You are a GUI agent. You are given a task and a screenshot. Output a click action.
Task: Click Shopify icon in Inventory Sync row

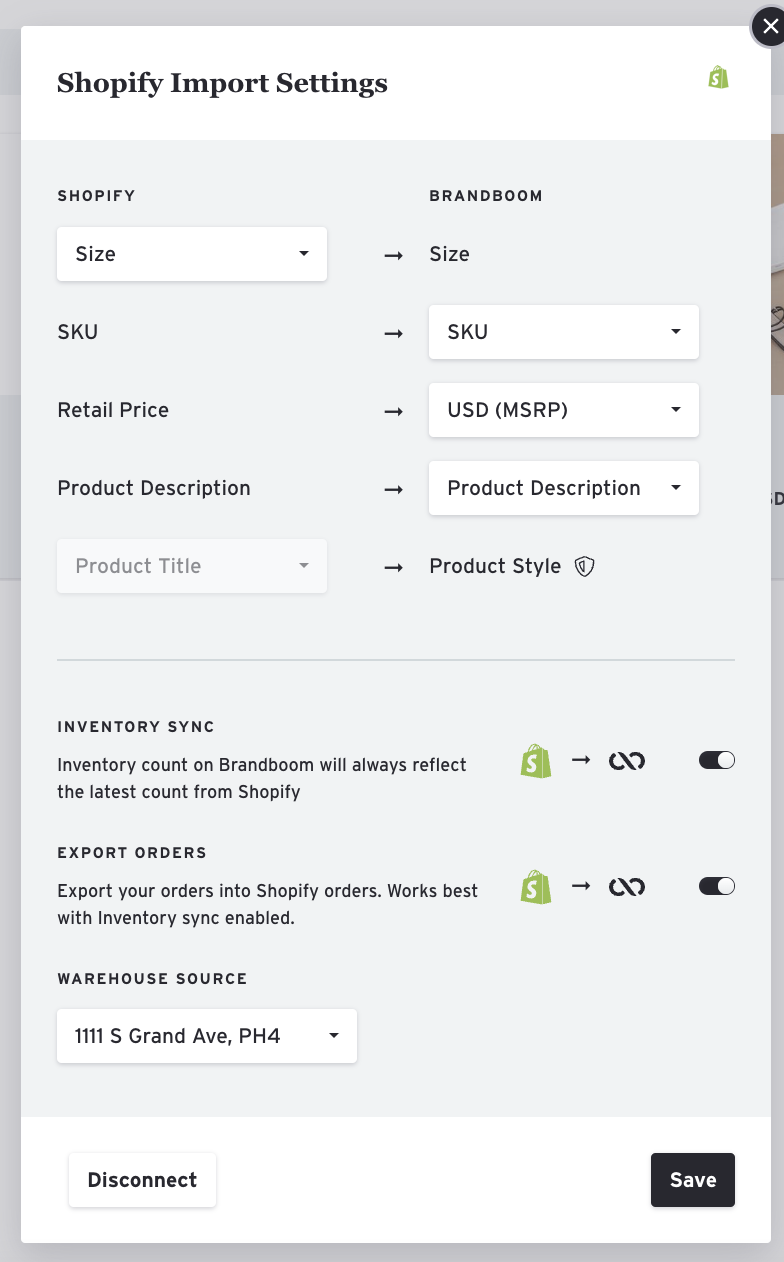point(536,761)
